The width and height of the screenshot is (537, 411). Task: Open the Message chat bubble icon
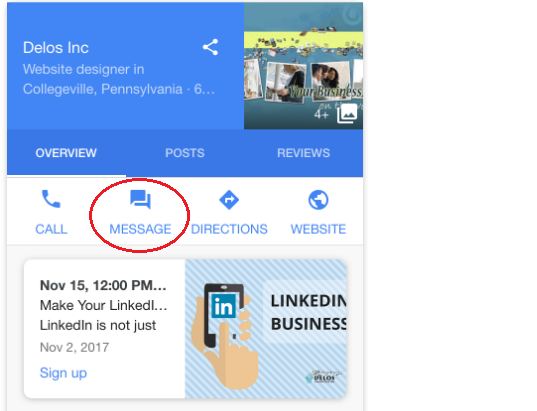140,200
